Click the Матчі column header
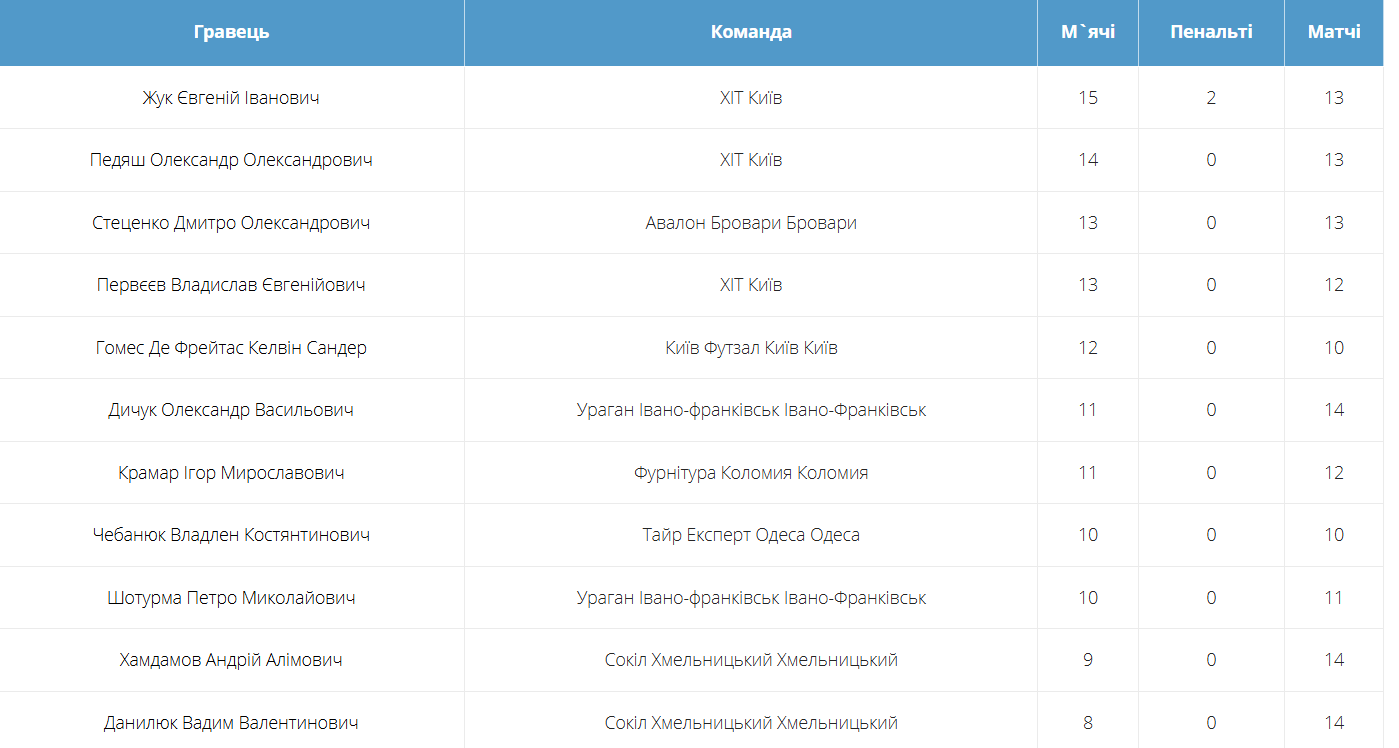Image resolution: width=1399 pixels, height=748 pixels. pos(1334,32)
